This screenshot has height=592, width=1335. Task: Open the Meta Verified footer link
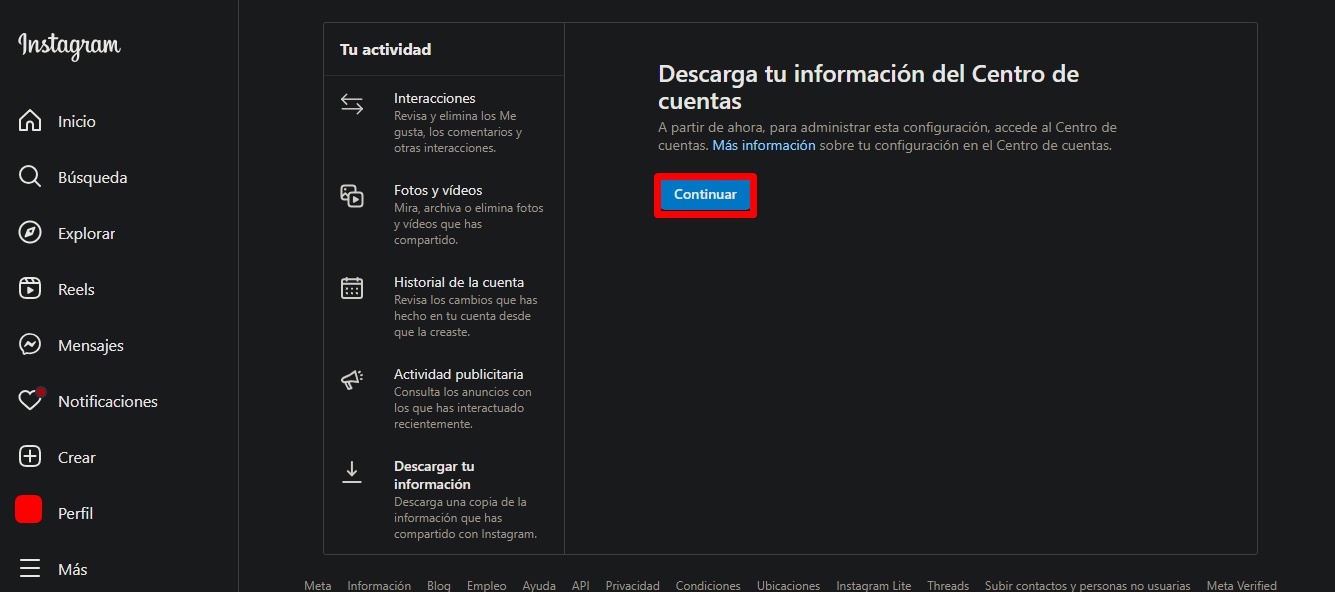pyautogui.click(x=1241, y=586)
